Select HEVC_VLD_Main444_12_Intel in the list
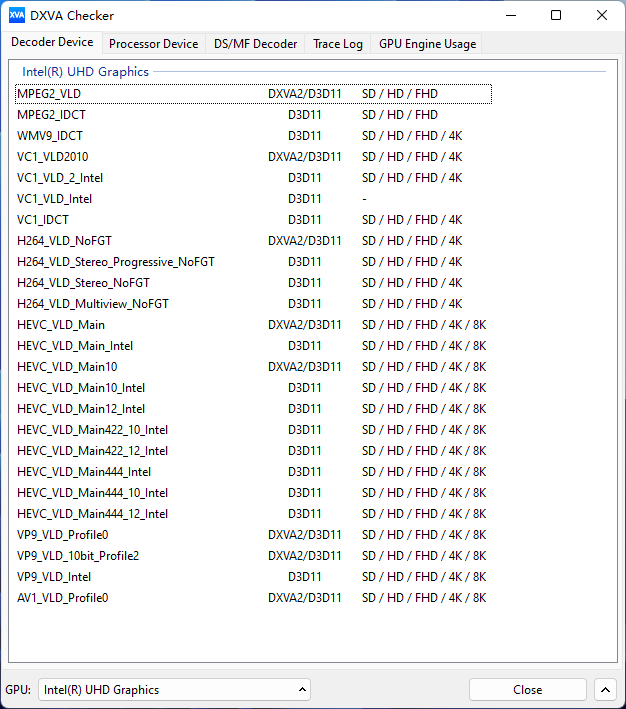Image resolution: width=626 pixels, height=709 pixels. [x=92, y=514]
